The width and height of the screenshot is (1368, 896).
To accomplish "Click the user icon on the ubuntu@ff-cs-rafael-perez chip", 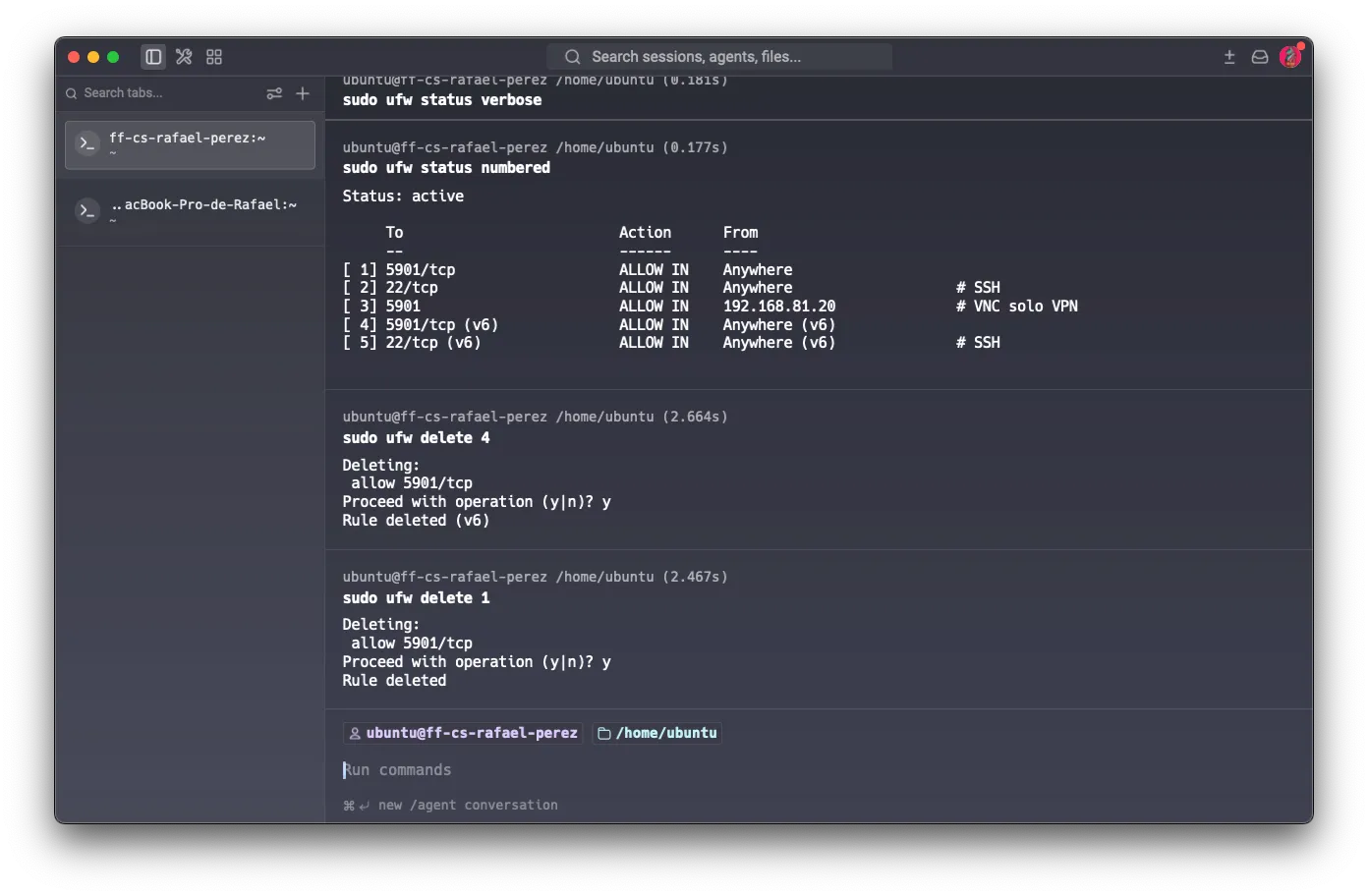I will 355,734.
